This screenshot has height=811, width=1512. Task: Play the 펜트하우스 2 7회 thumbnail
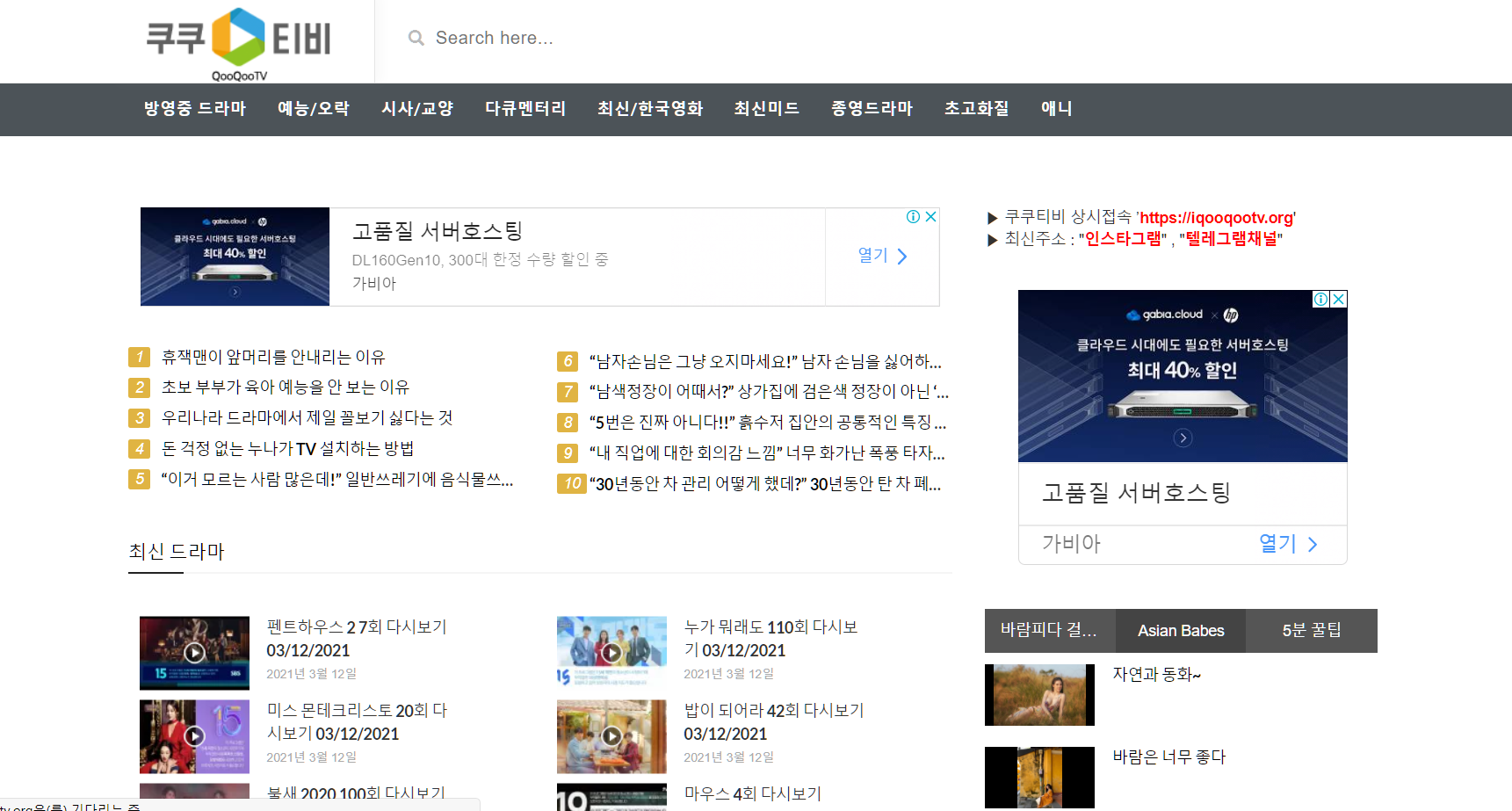pos(194,653)
